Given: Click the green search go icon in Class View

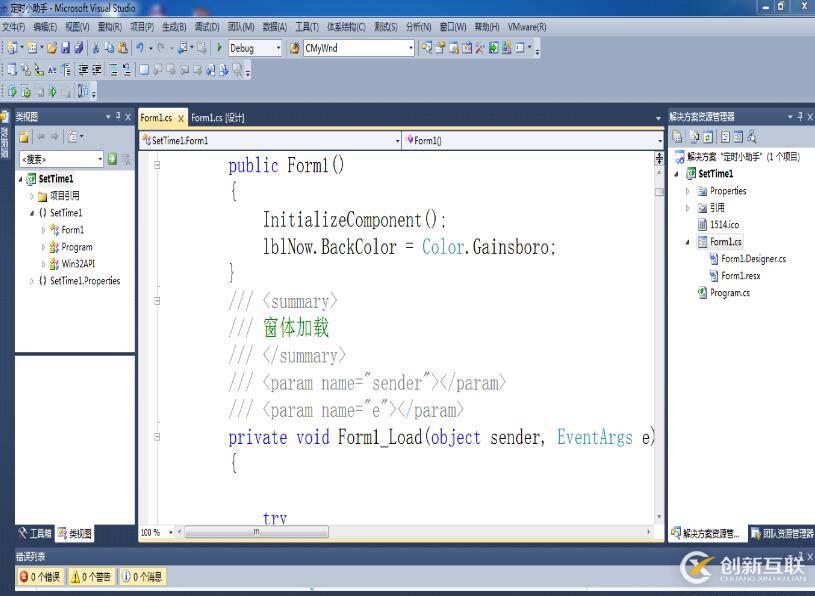Looking at the screenshot, I should coord(112,159).
